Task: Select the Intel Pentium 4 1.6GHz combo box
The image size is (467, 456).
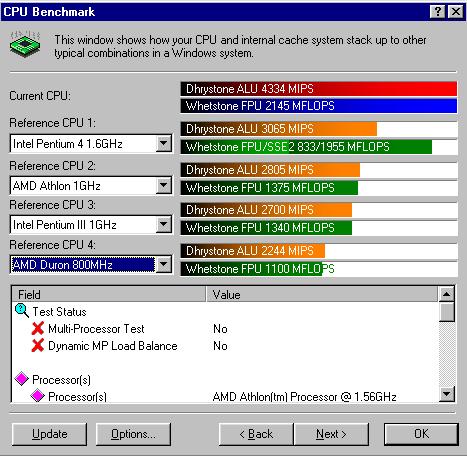Action: click(x=91, y=144)
